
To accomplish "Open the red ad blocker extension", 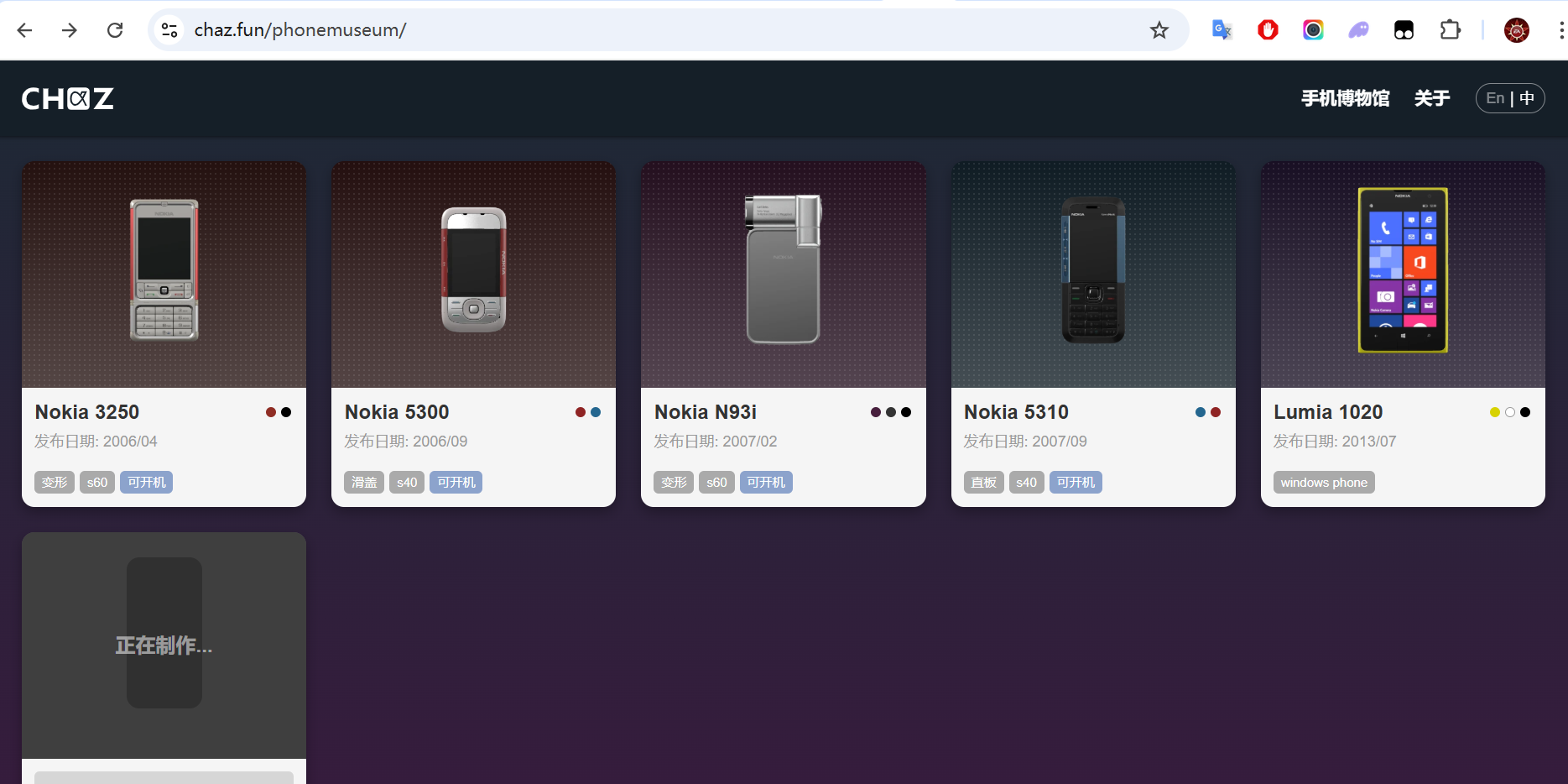I will tap(1268, 30).
